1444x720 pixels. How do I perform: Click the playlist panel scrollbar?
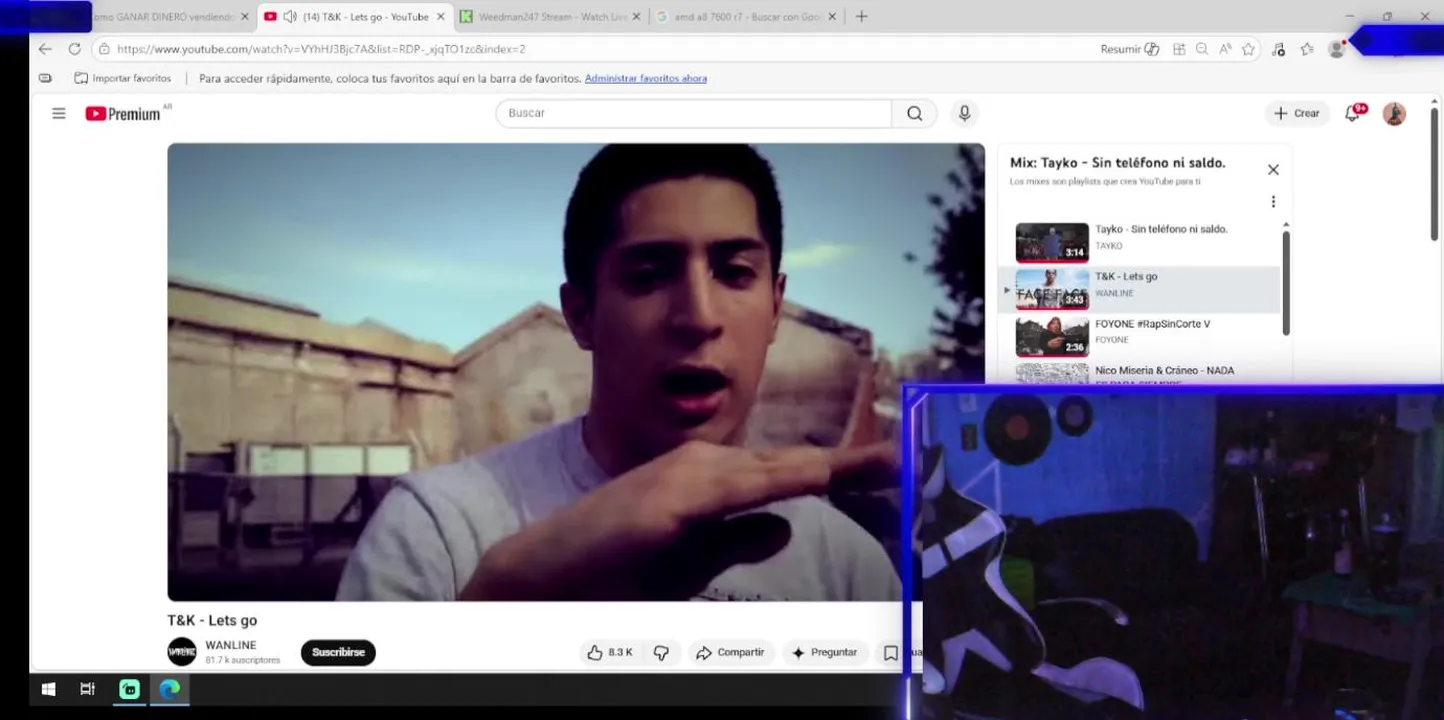[x=1286, y=284]
